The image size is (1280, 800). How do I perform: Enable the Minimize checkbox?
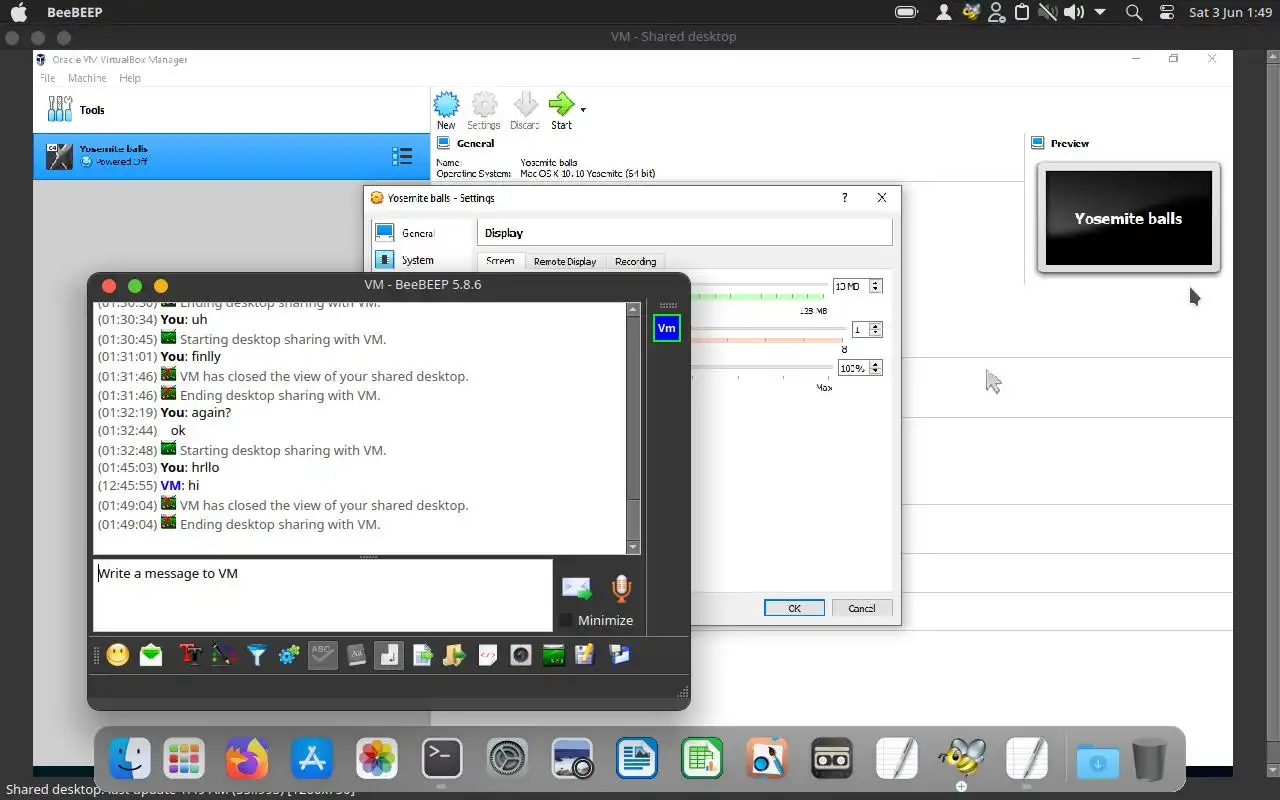pyautogui.click(x=566, y=620)
